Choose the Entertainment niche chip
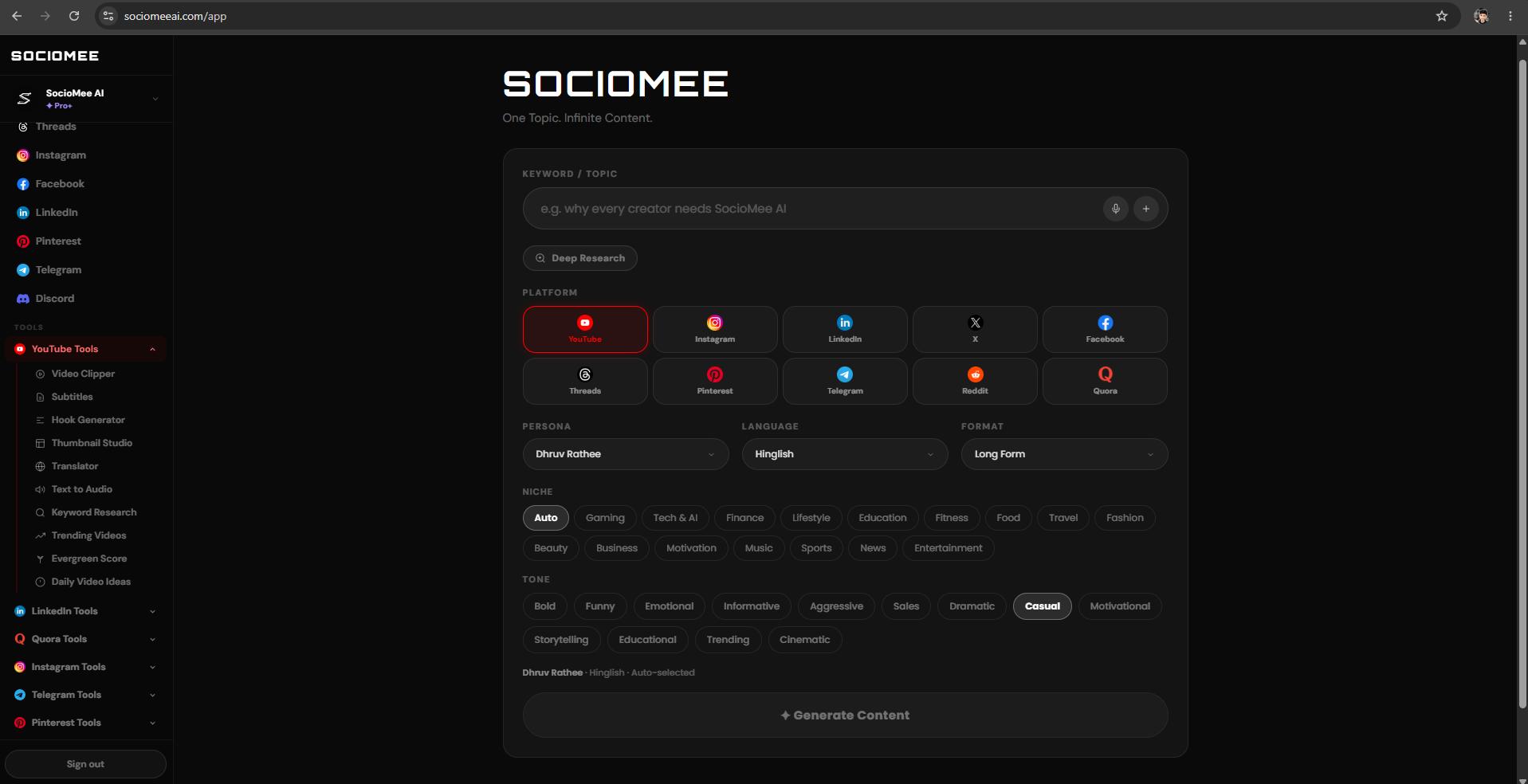Viewport: 1528px width, 784px height. coord(948,548)
